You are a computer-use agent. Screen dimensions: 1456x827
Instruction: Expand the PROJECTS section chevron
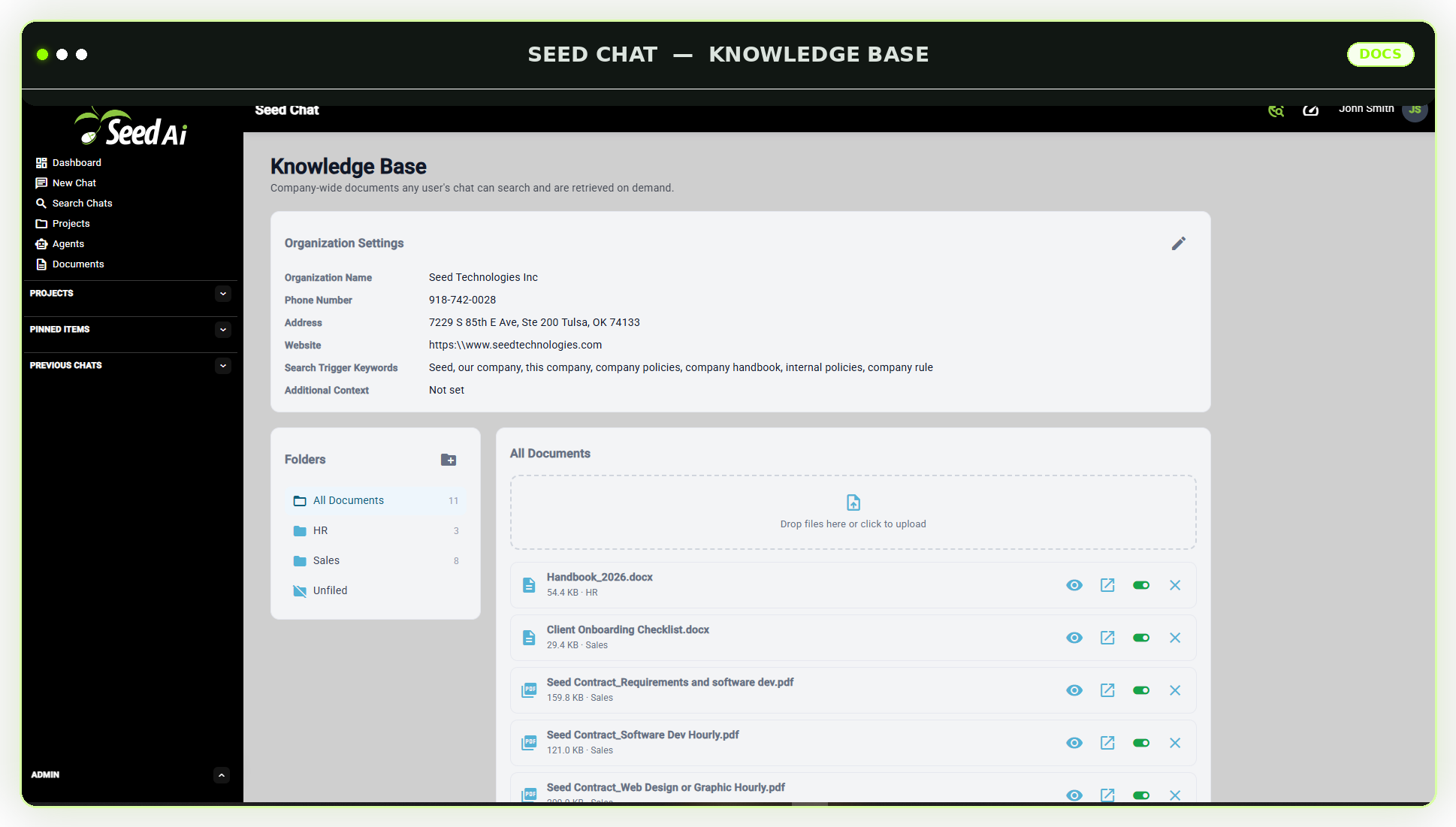(222, 294)
